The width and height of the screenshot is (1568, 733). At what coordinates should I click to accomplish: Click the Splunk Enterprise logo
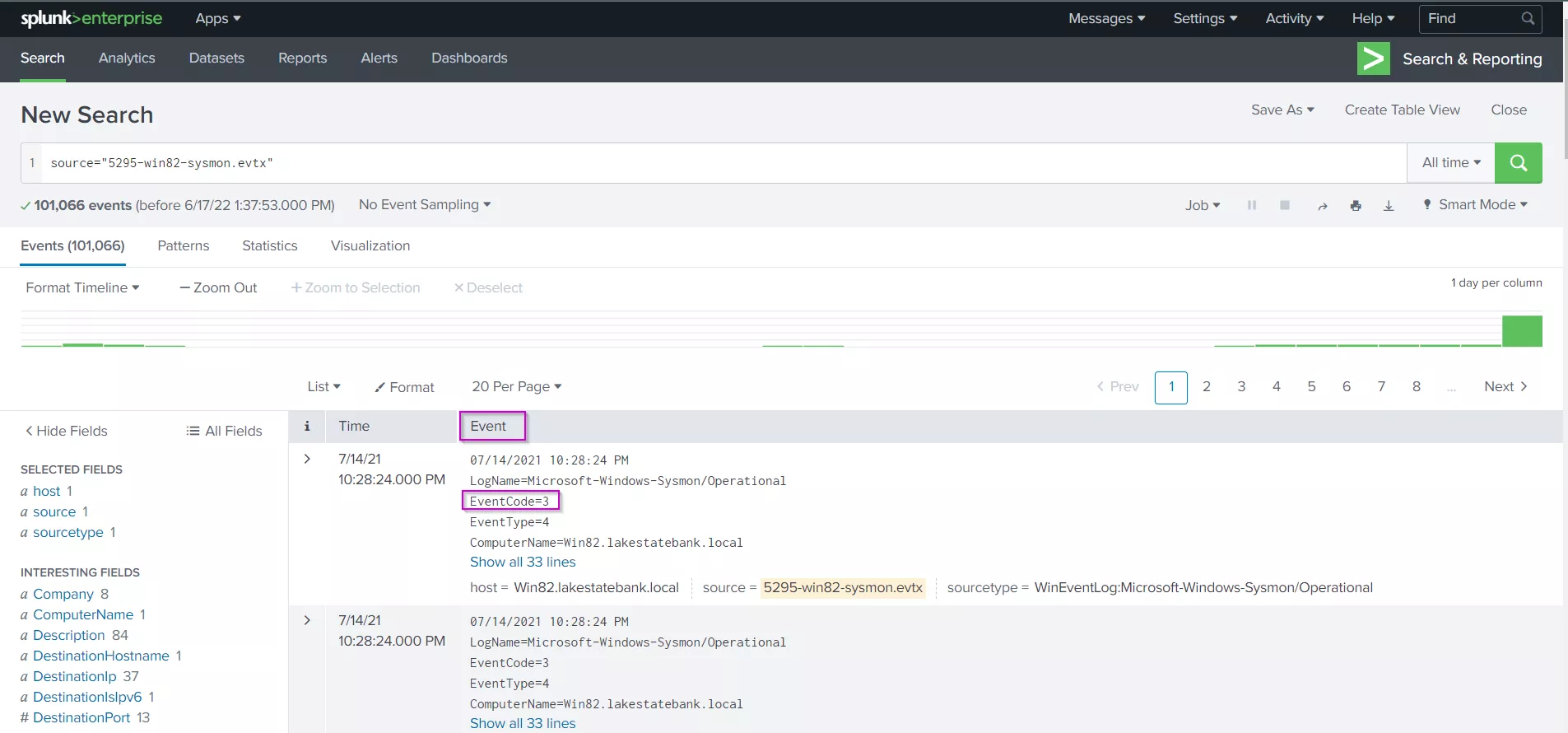tap(91, 18)
